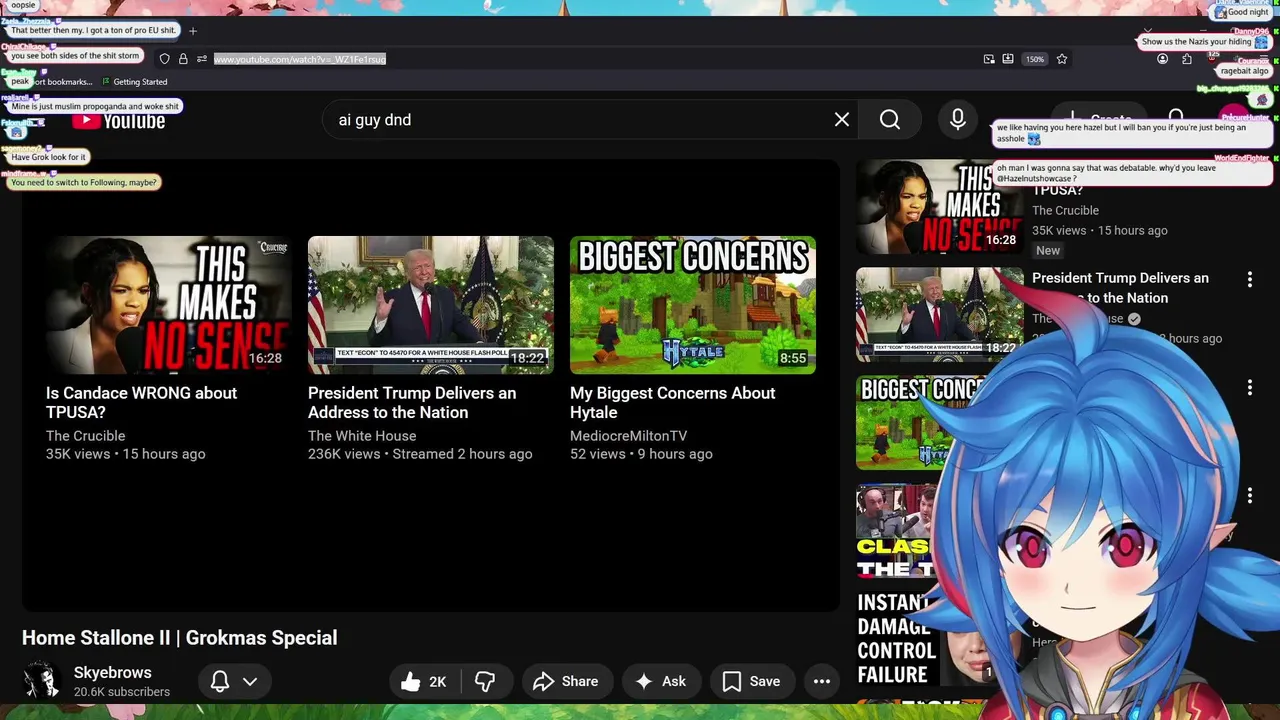Open notification bell dropdown for Skyebrows

pos(234,681)
